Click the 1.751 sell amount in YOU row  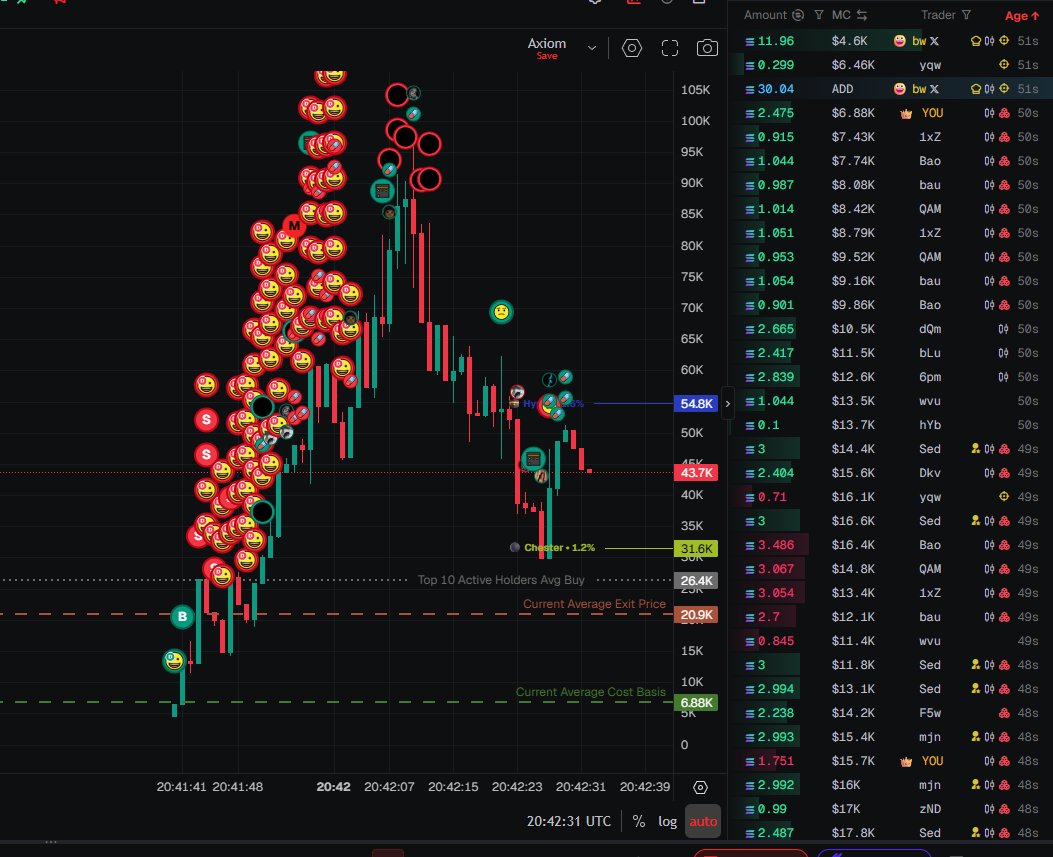775,761
